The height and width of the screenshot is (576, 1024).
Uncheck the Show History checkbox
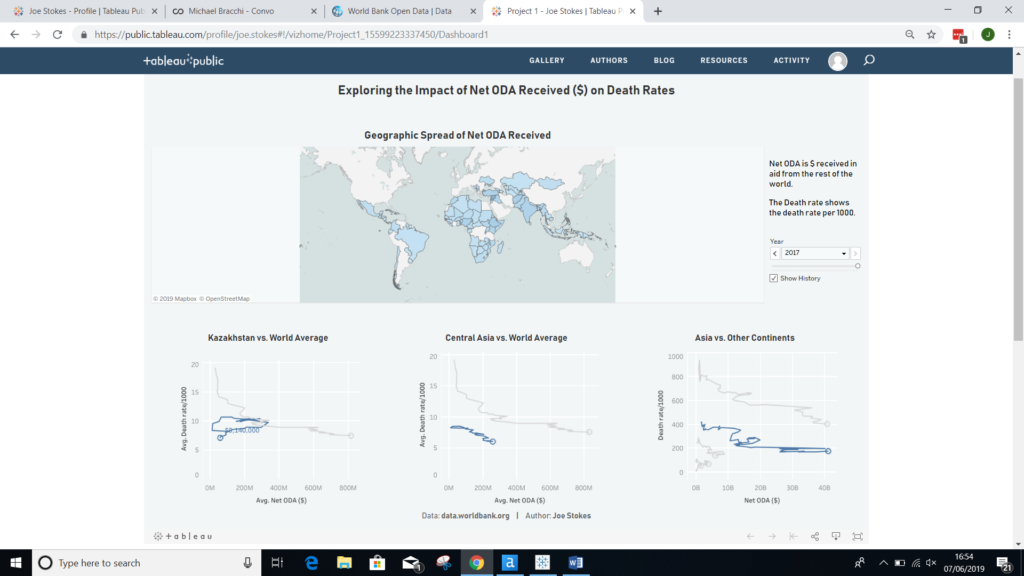[774, 278]
